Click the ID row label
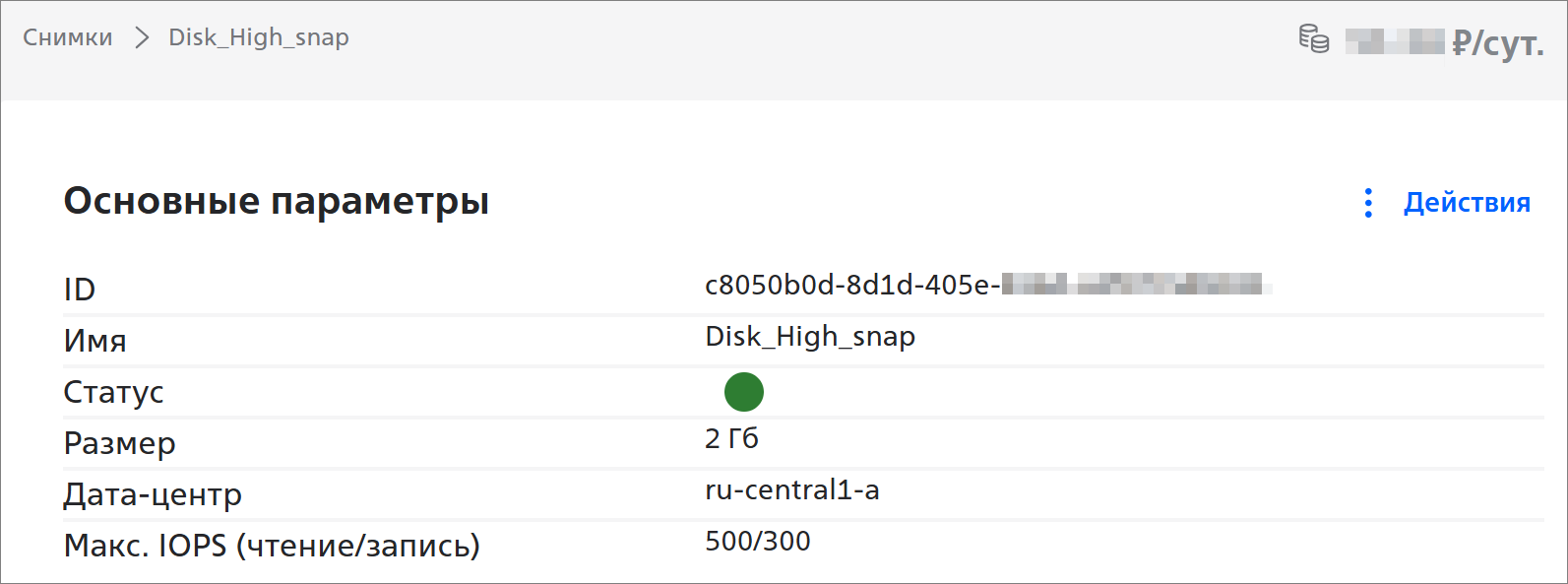 tap(80, 290)
